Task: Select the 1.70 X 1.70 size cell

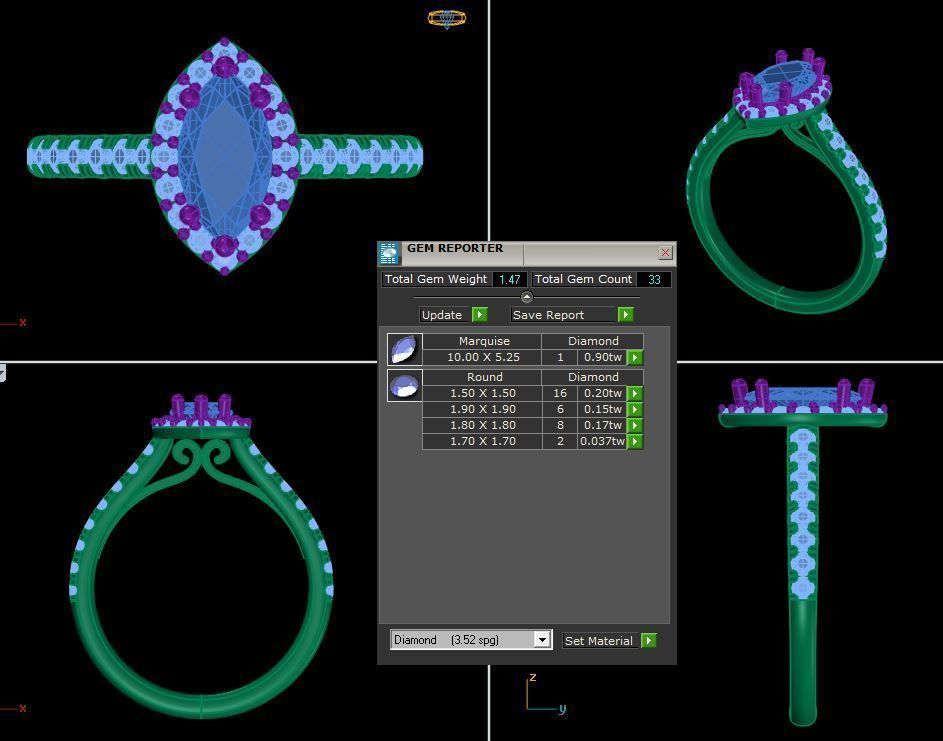Action: click(x=482, y=441)
